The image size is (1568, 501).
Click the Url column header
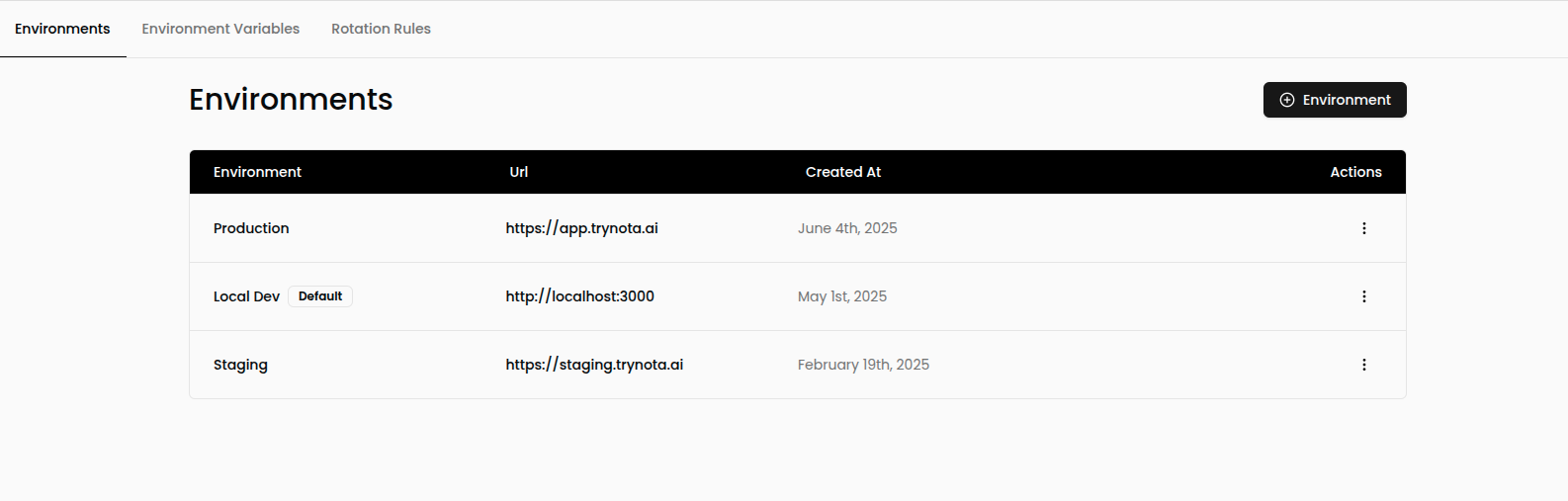pyautogui.click(x=518, y=172)
